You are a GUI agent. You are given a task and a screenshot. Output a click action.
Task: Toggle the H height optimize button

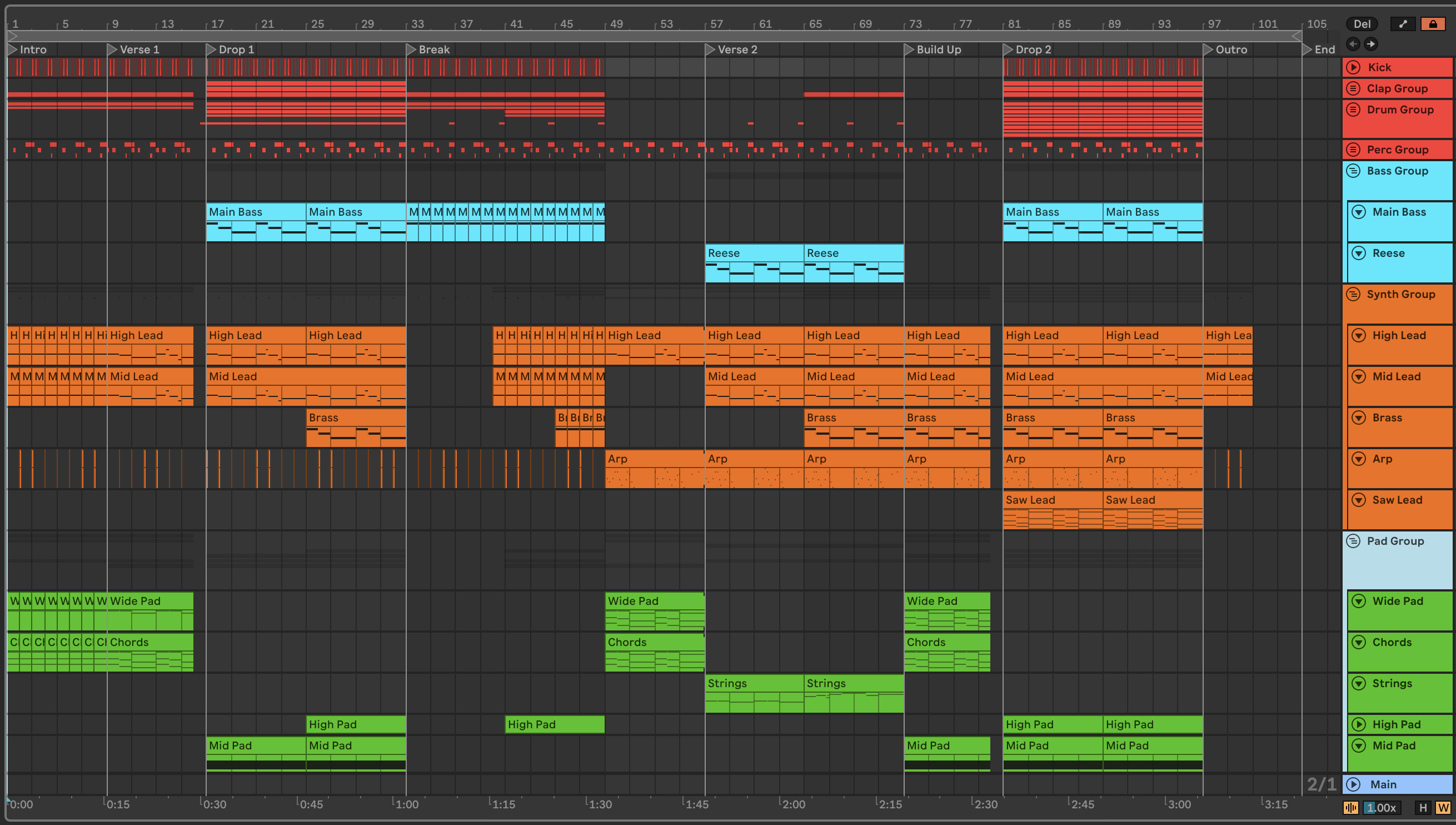[1423, 807]
